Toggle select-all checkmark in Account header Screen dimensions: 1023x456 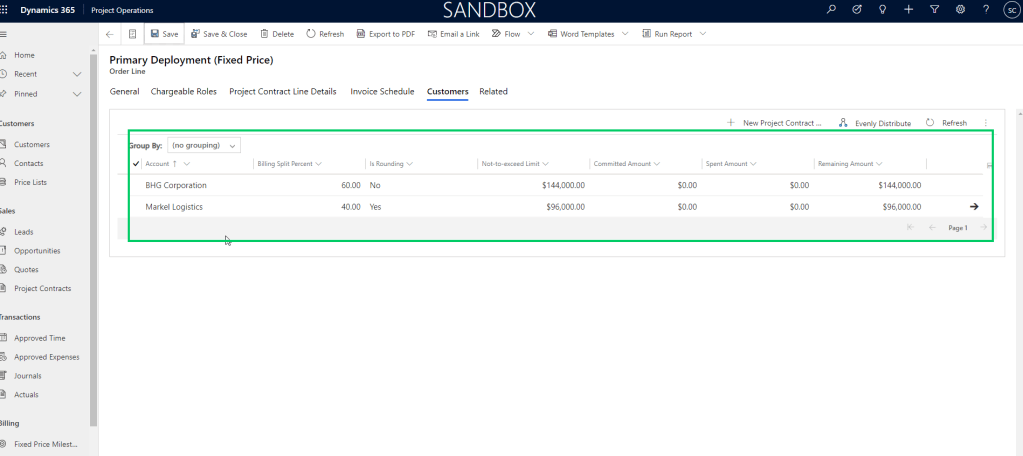click(x=136, y=163)
